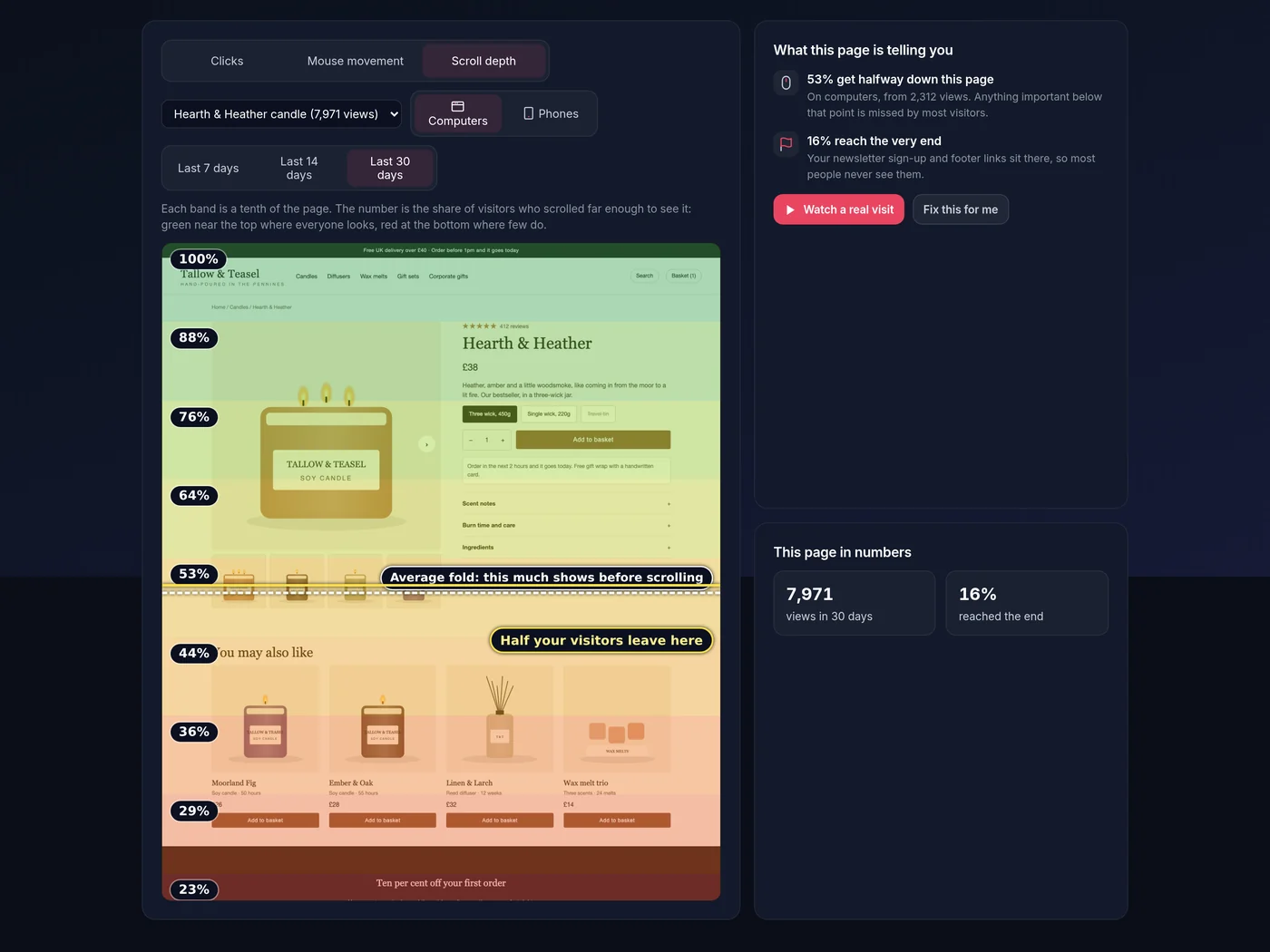Screen dimensions: 1270x952
Task: Click the five-star rating above the Hearth & Heather title
Action: click(479, 326)
